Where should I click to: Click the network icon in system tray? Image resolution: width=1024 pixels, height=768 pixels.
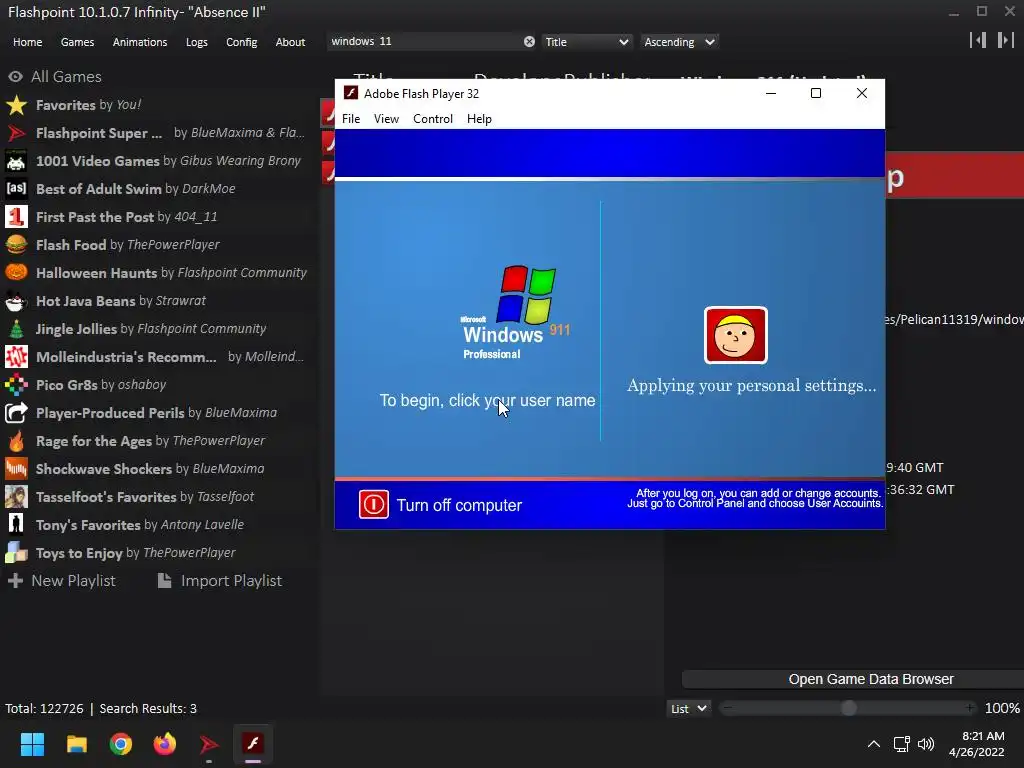[902, 744]
